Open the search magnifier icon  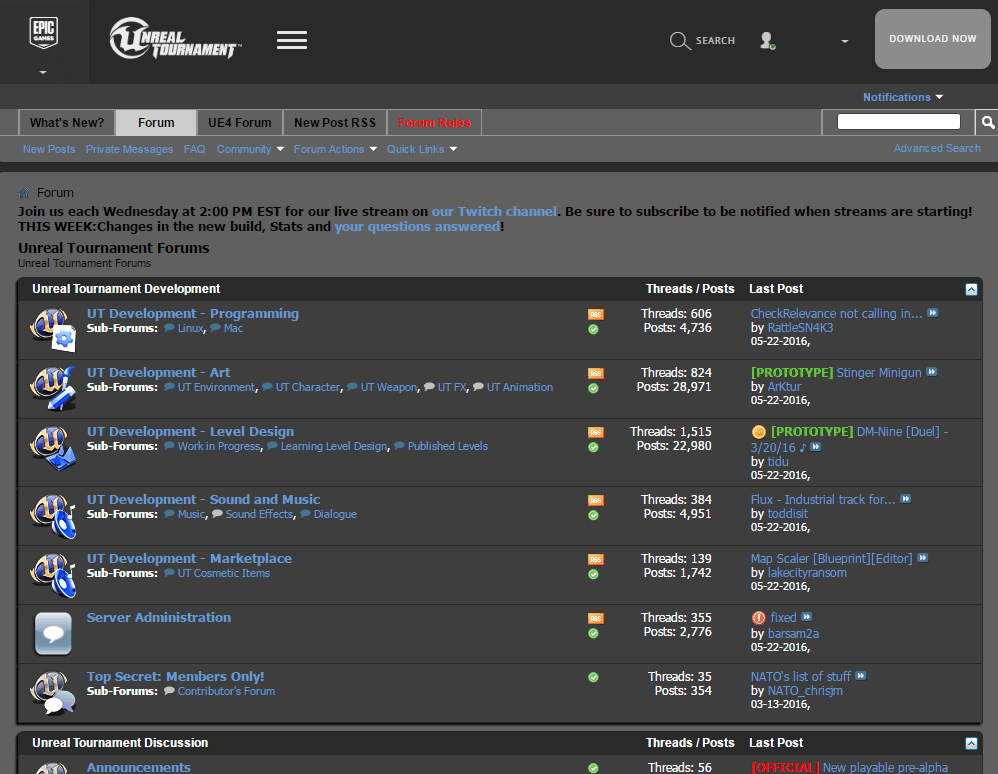click(680, 41)
